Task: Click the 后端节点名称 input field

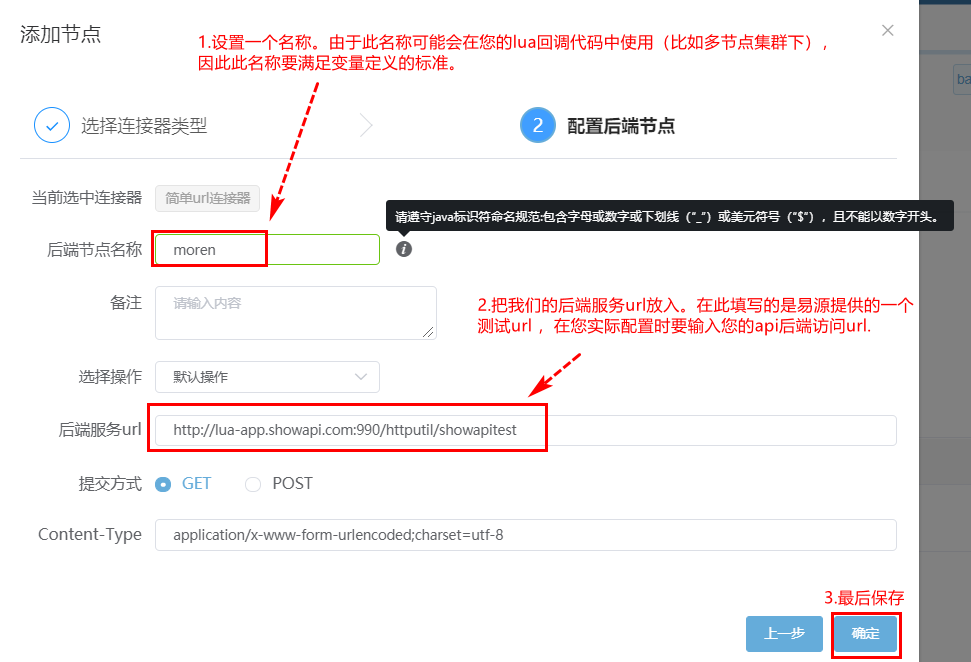Action: [267, 250]
